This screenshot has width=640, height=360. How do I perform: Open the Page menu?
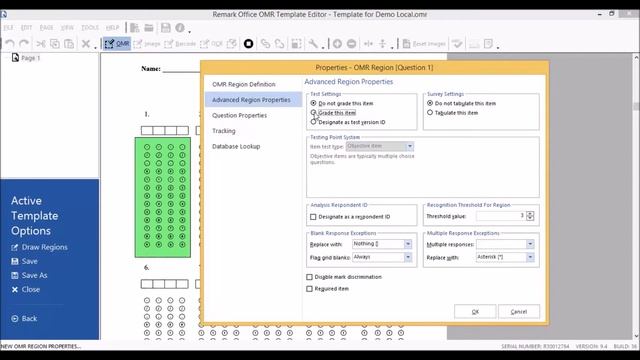click(47, 28)
